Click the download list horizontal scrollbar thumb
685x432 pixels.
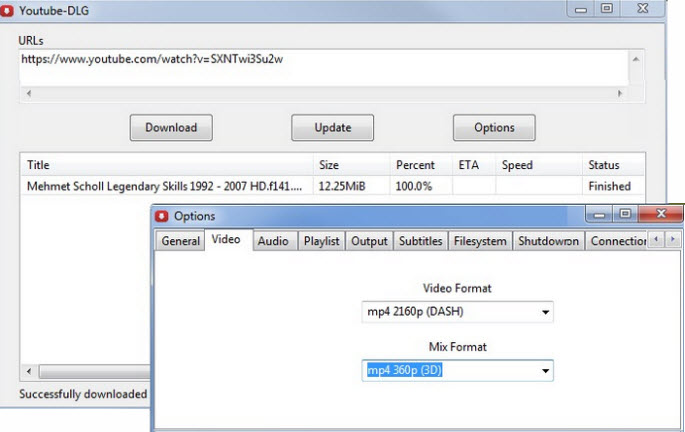(x=94, y=371)
